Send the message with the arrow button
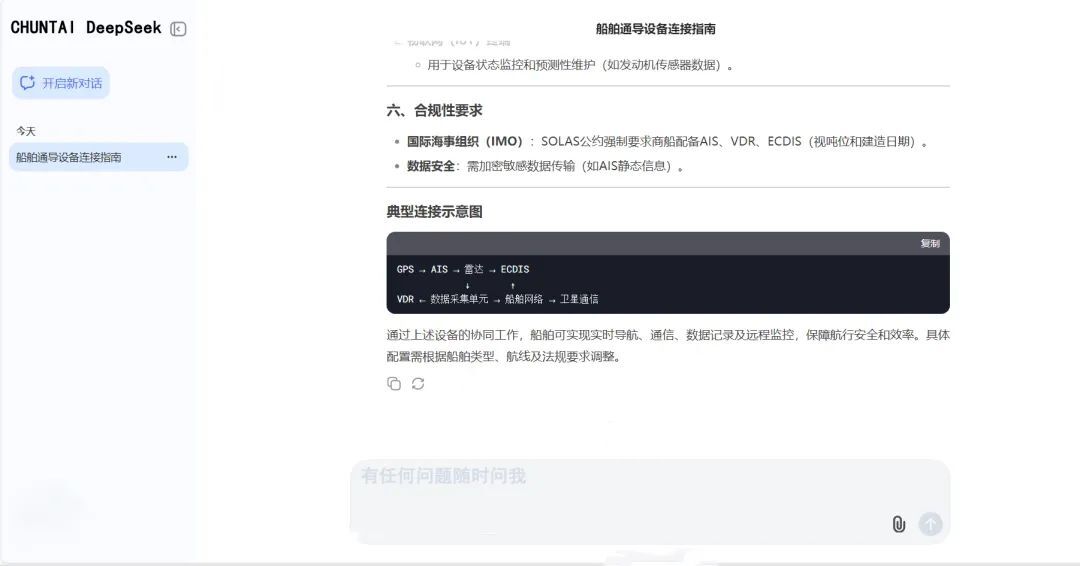Viewport: 1080px width, 566px height. coord(931,524)
